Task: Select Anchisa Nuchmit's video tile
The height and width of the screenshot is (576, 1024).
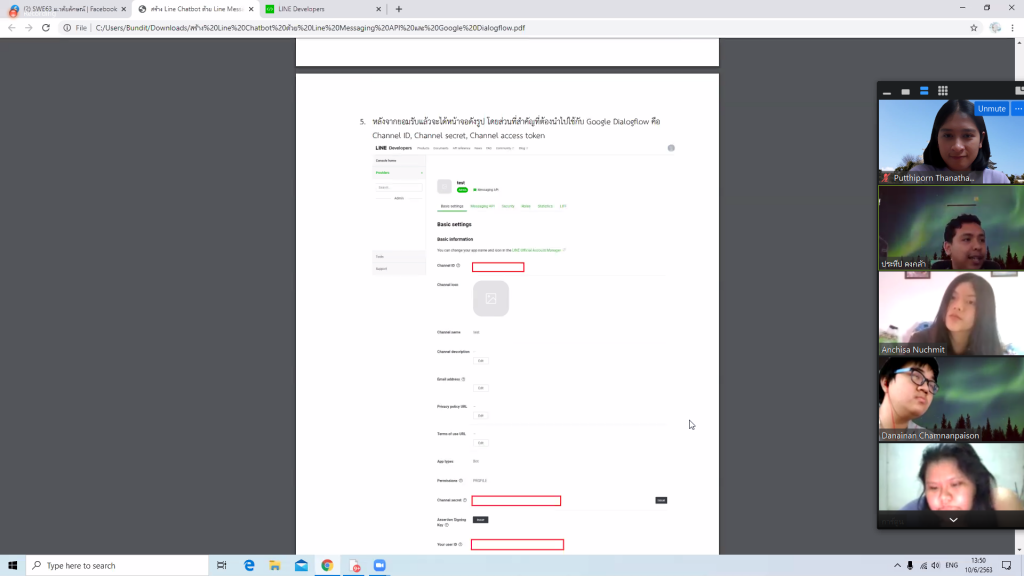Action: (x=950, y=313)
